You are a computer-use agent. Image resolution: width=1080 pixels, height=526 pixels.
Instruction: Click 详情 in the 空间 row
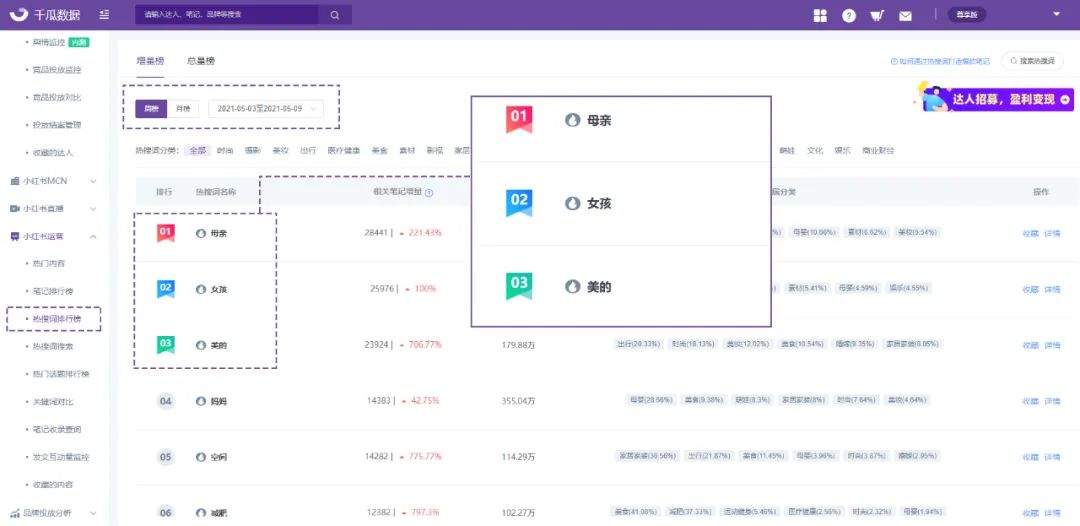click(x=1052, y=456)
